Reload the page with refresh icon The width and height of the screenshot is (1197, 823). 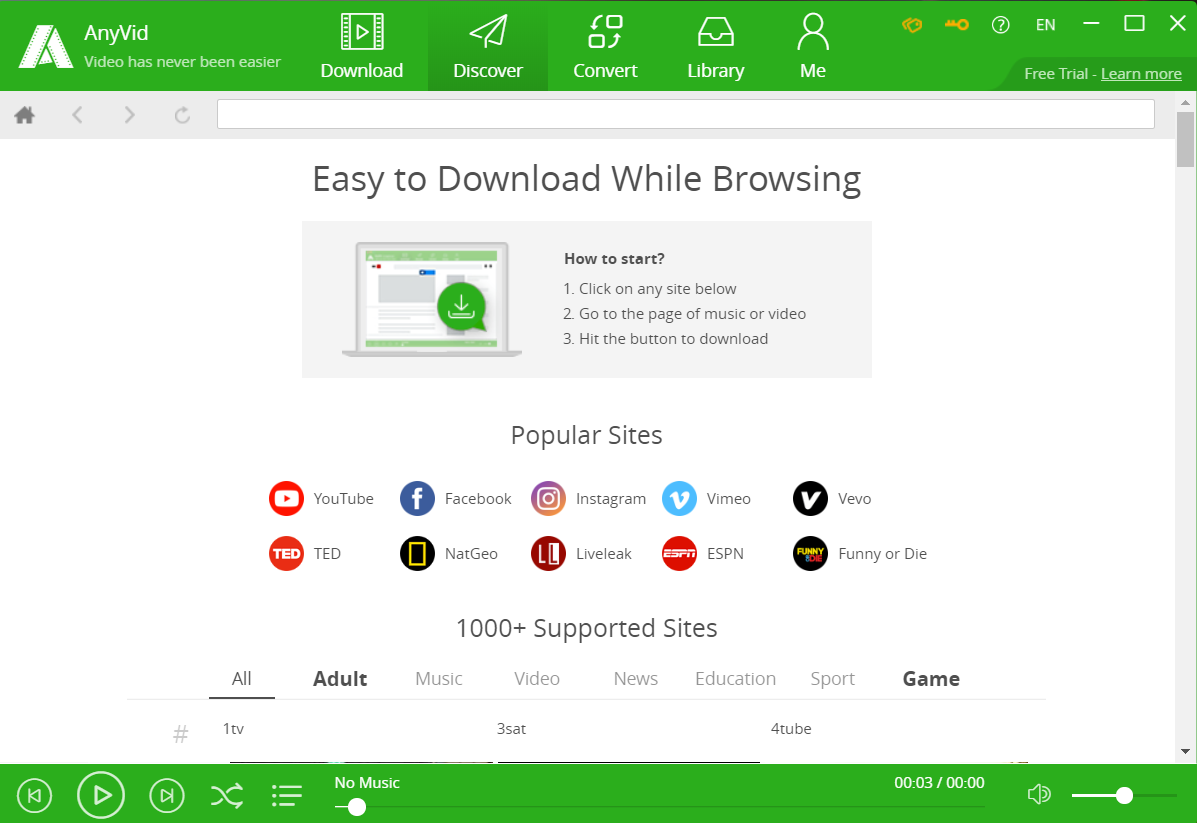pyautogui.click(x=182, y=115)
